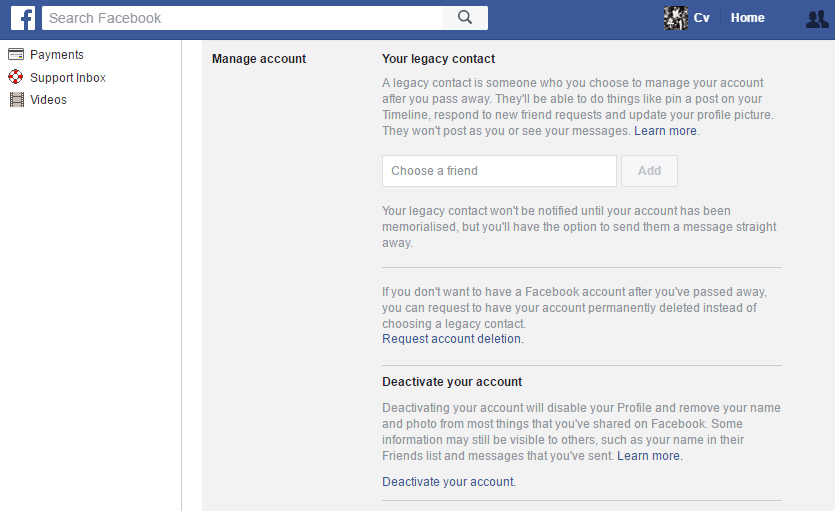The width and height of the screenshot is (835, 511).
Task: Open Learn more about legacy contacts
Action: point(666,131)
